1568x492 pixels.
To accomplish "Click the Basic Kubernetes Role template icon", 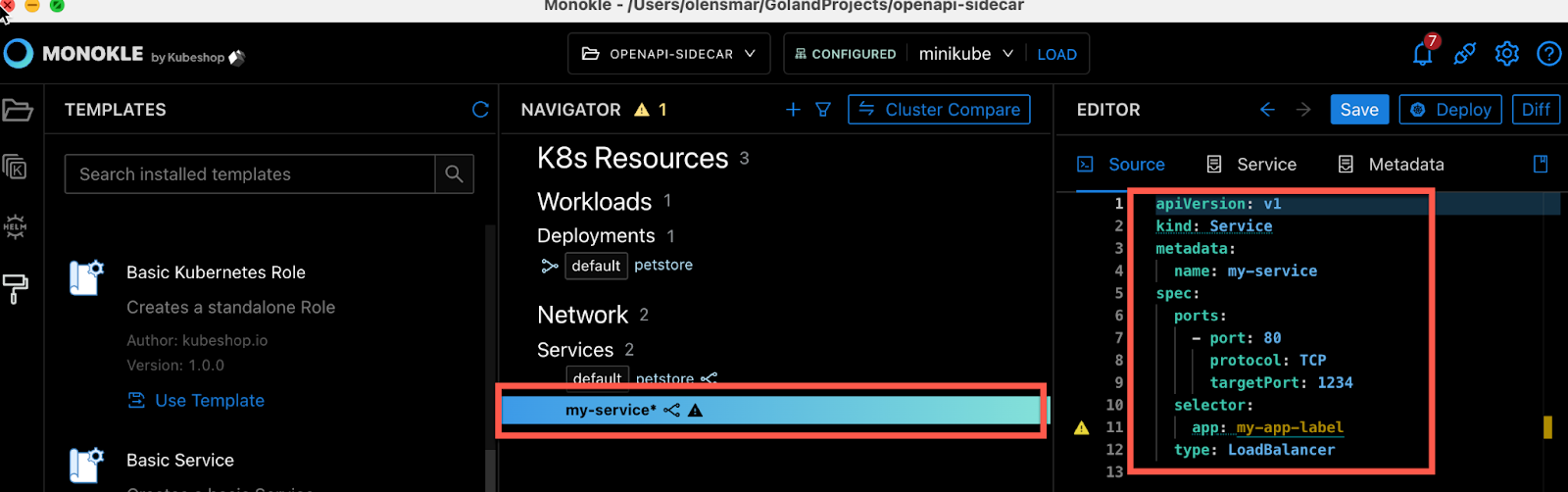I will (x=86, y=277).
